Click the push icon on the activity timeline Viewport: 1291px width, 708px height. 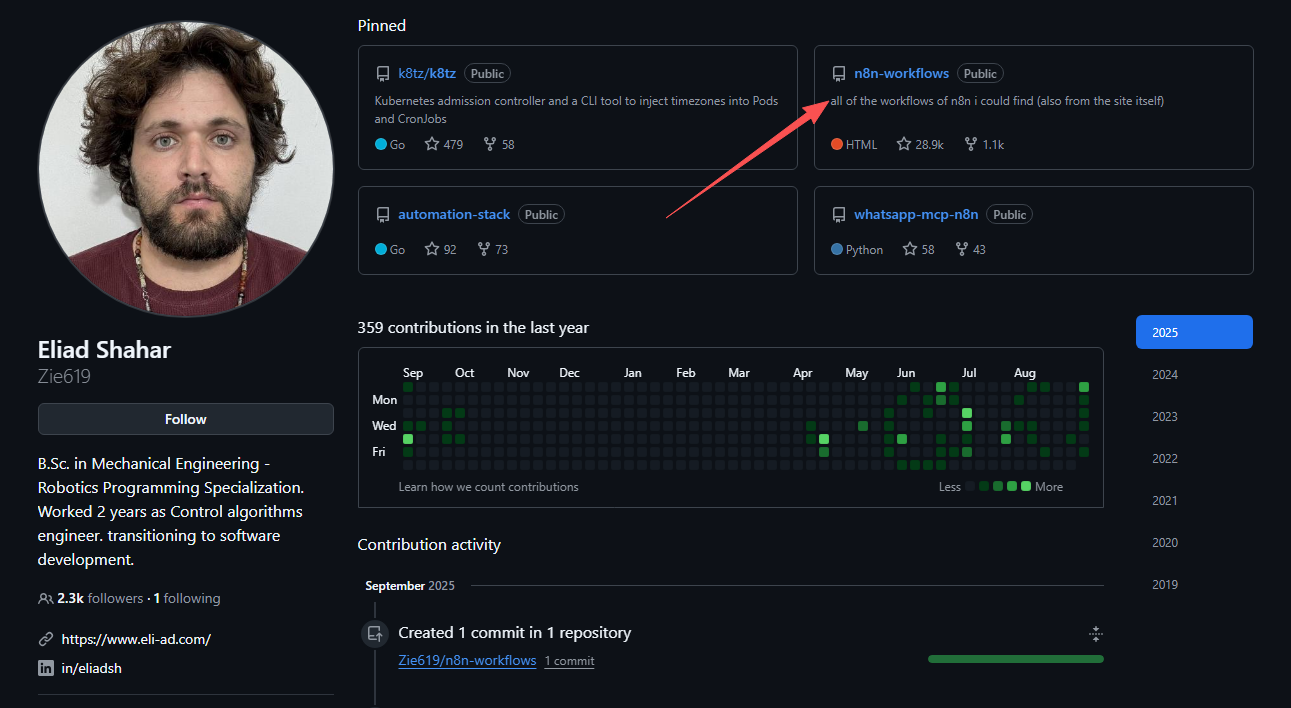pyautogui.click(x=375, y=633)
